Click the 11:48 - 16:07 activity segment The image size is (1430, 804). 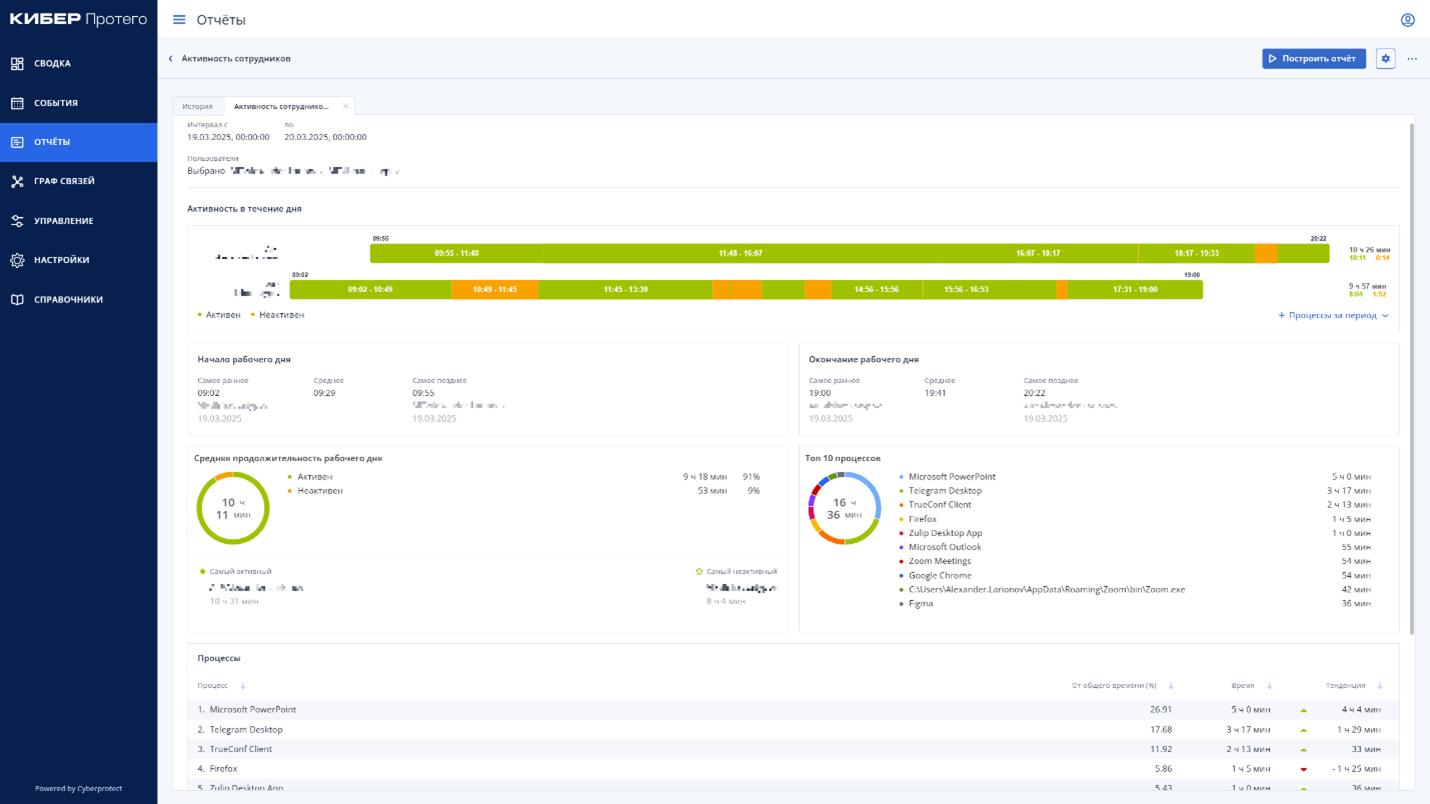tap(740, 254)
